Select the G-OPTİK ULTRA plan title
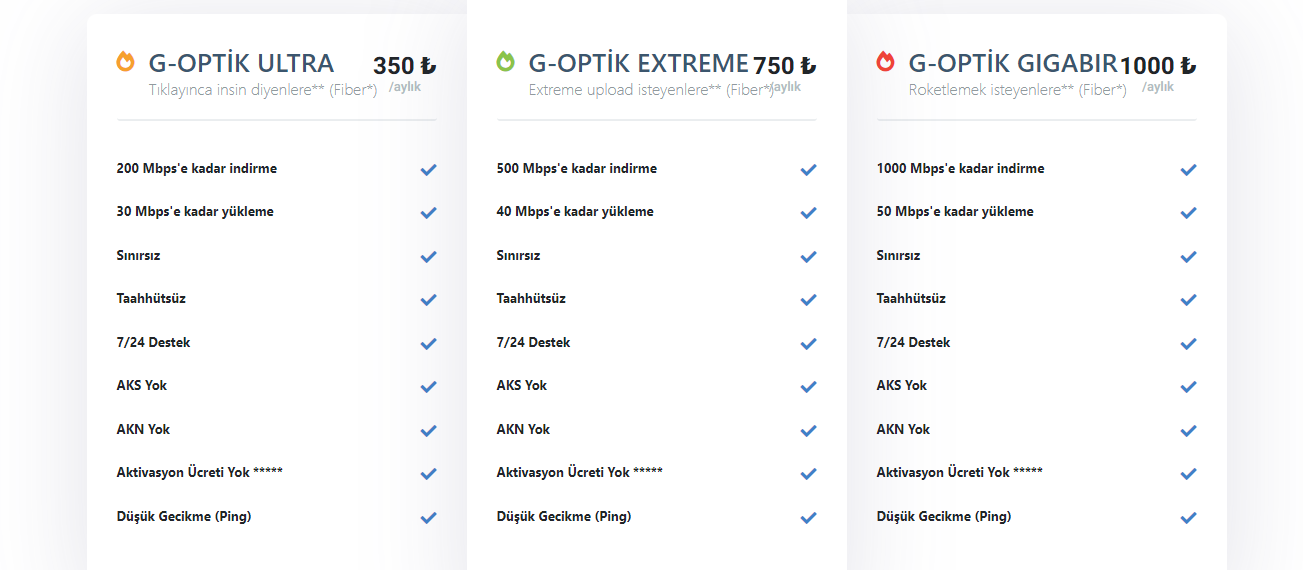Image resolution: width=1303 pixels, height=570 pixels. tap(241, 63)
